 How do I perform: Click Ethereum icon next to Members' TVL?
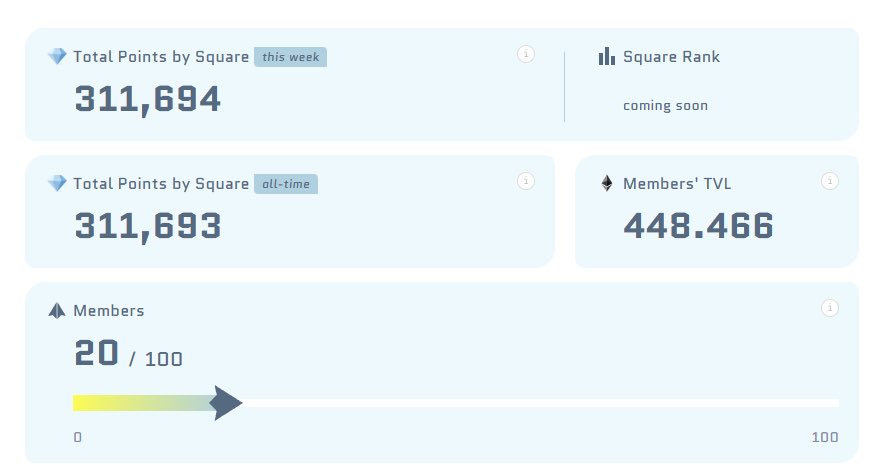tap(607, 183)
